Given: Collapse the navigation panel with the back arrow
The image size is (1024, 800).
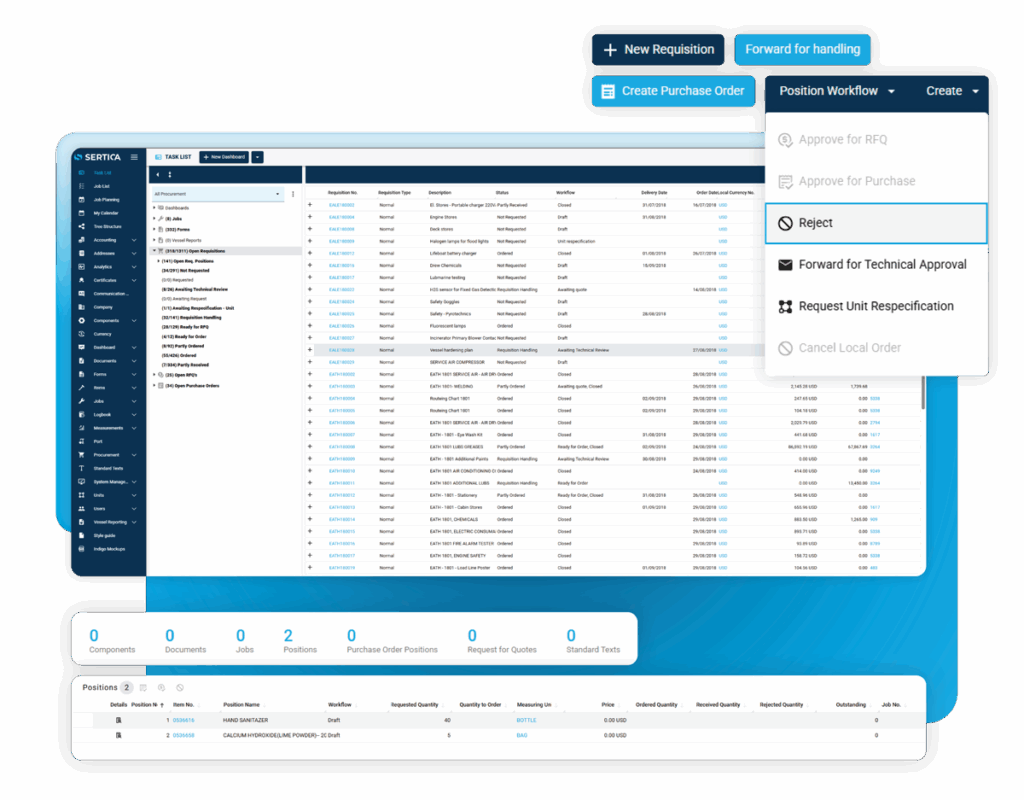Looking at the screenshot, I should [157, 174].
